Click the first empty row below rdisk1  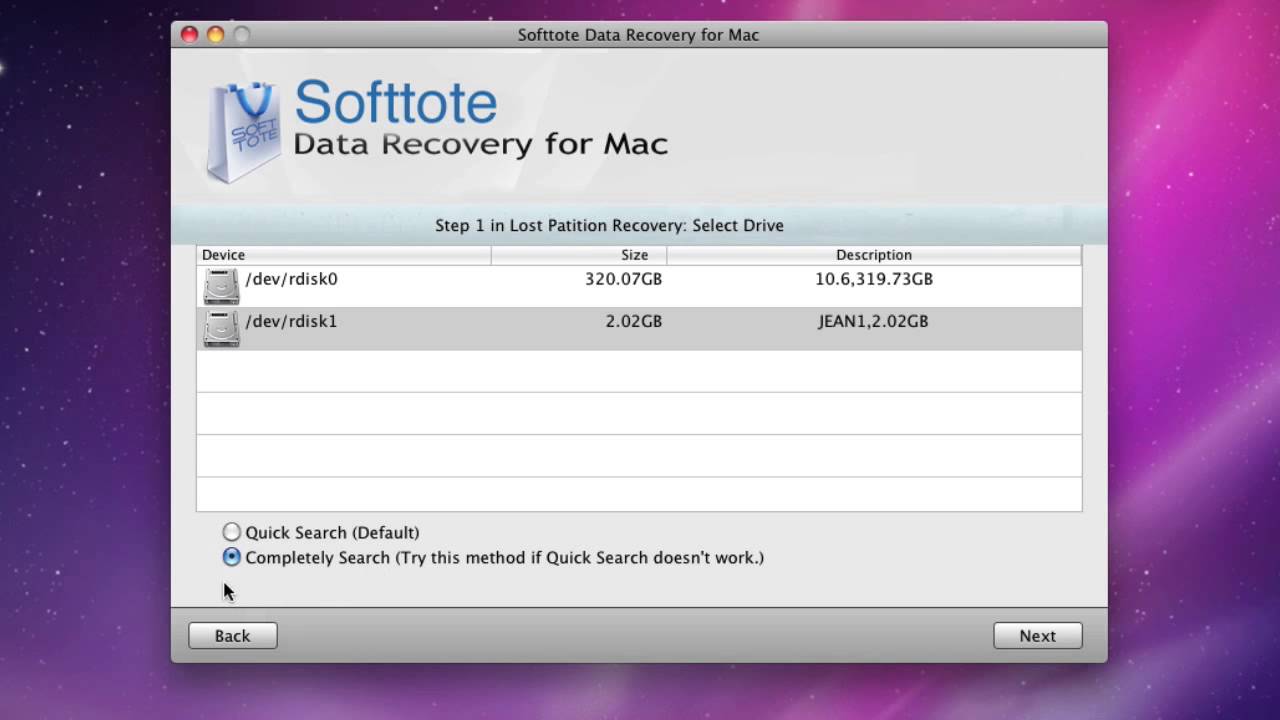pyautogui.click(x=638, y=371)
